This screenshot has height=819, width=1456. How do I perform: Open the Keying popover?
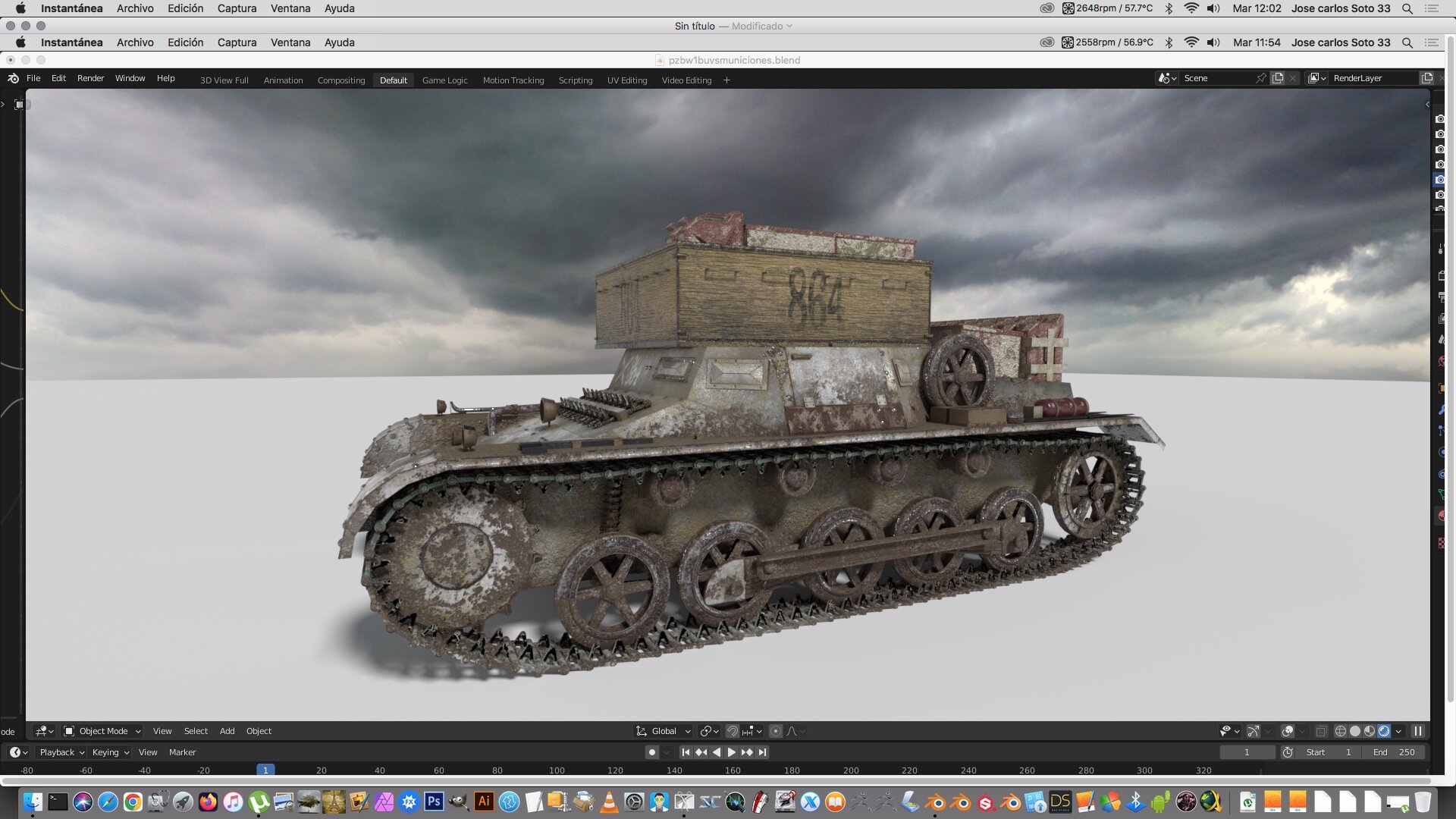(110, 752)
